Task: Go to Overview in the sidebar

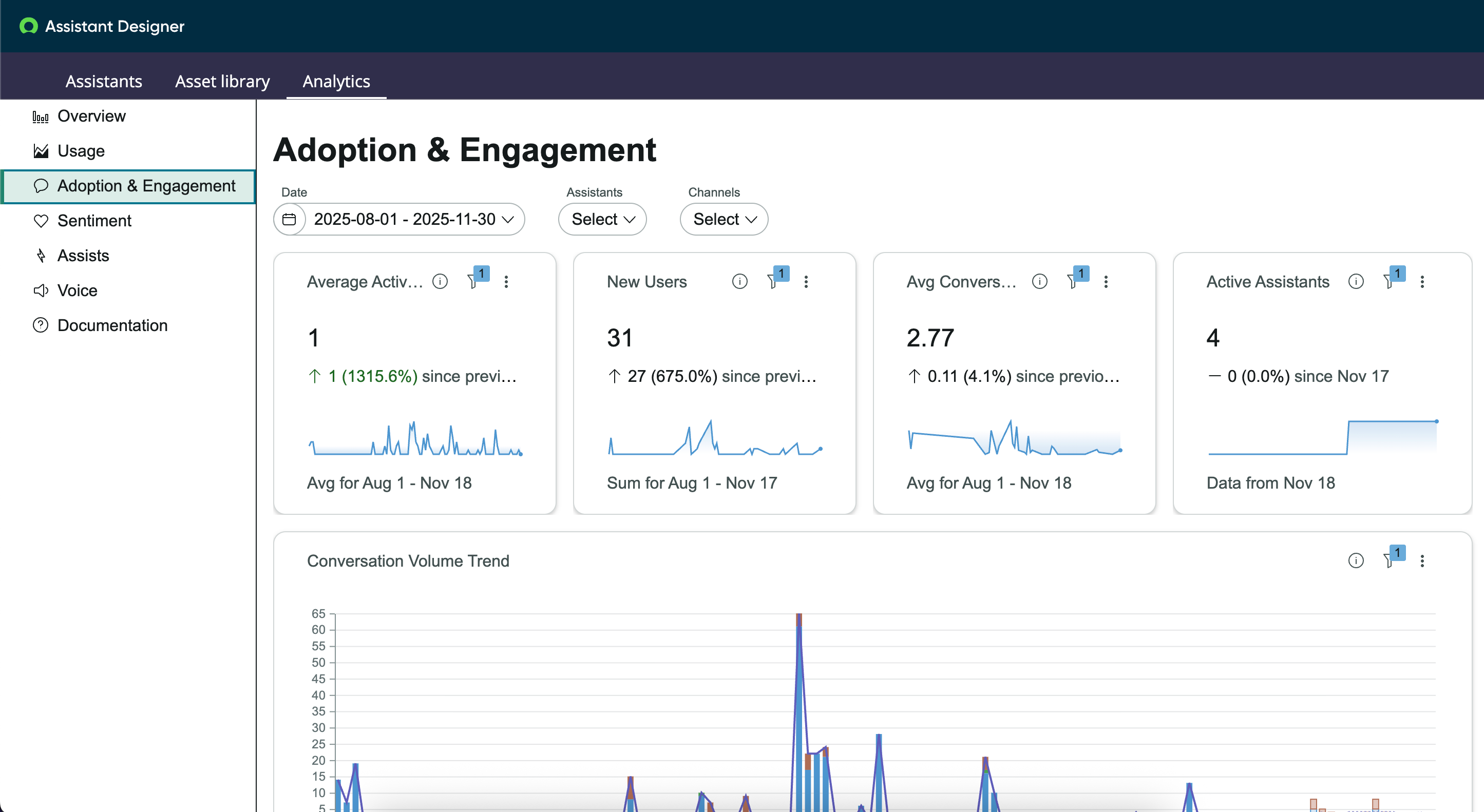Action: (x=128, y=117)
